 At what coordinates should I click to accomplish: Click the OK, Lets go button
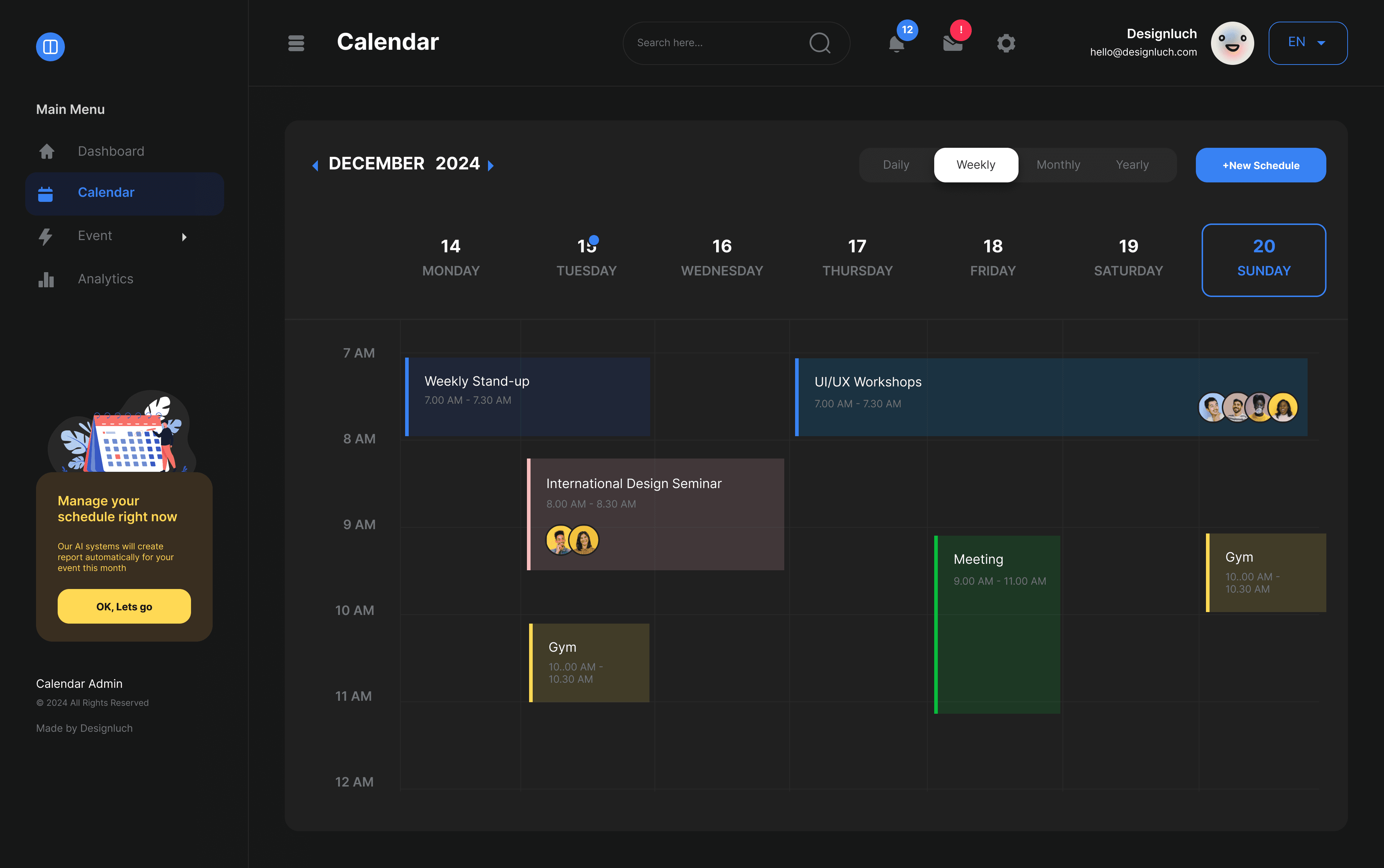[124, 606]
